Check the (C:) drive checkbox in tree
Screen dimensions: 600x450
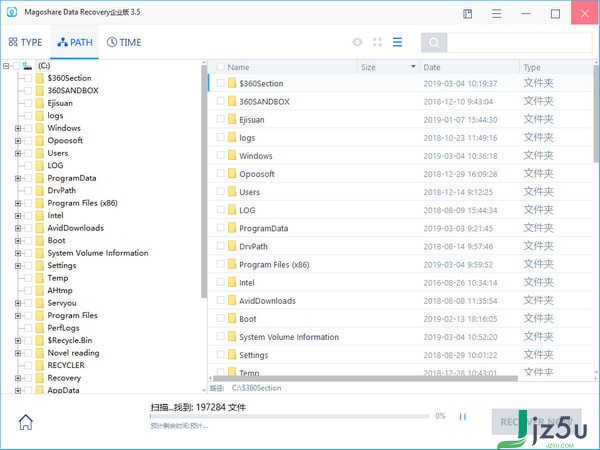pos(16,66)
